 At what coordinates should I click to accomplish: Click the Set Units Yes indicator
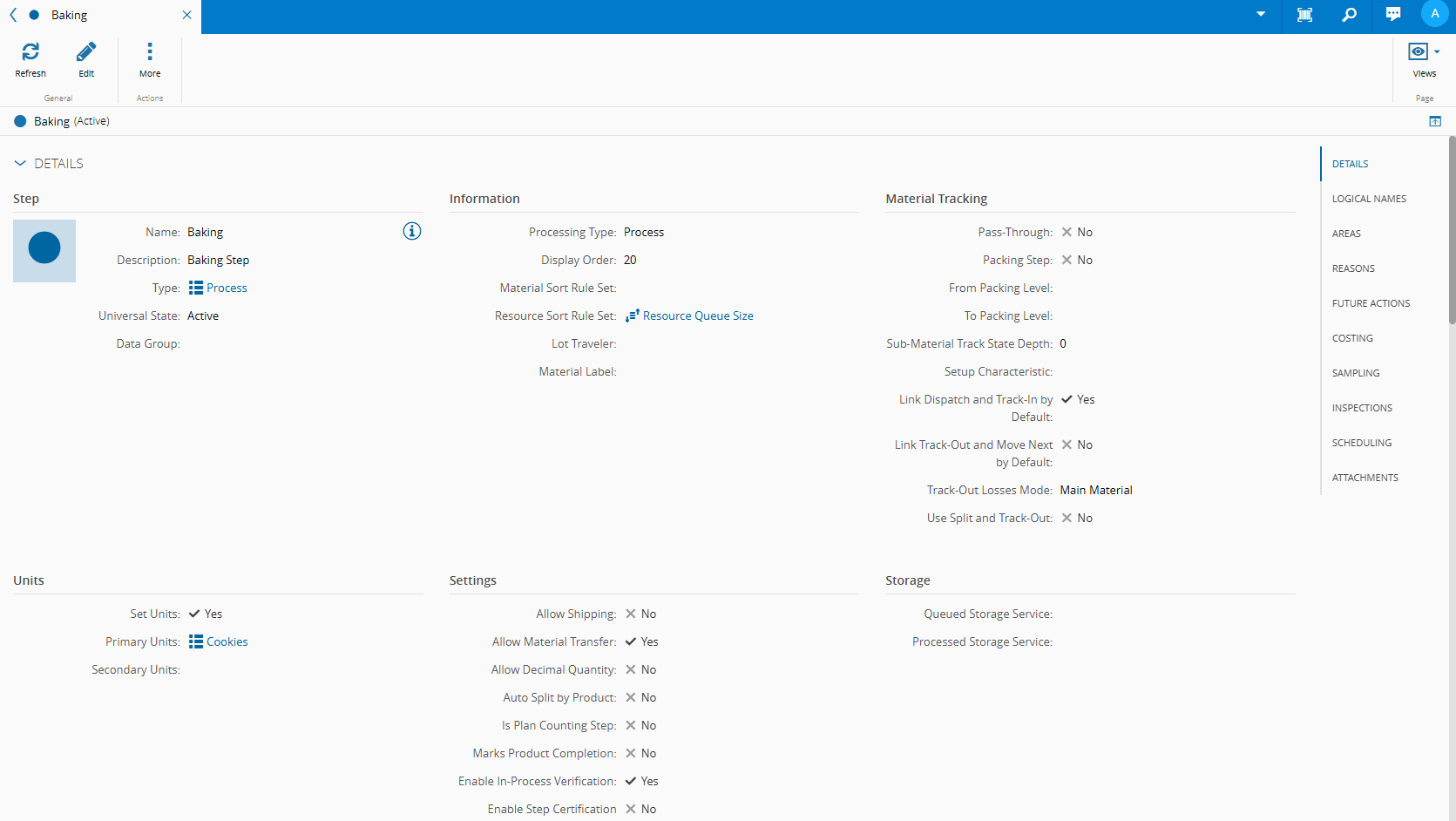(x=206, y=614)
